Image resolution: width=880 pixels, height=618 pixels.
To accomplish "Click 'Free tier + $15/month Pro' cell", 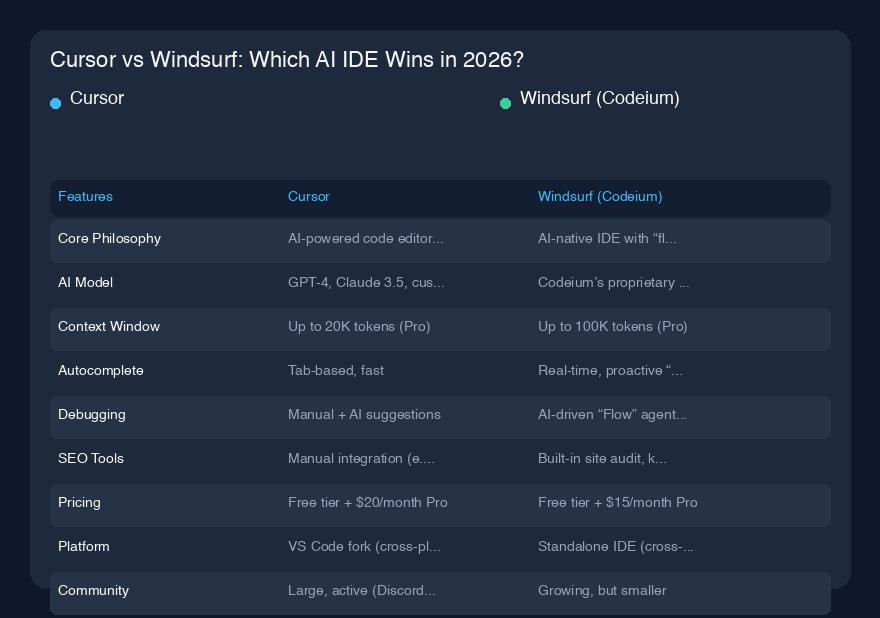I will (x=618, y=502).
